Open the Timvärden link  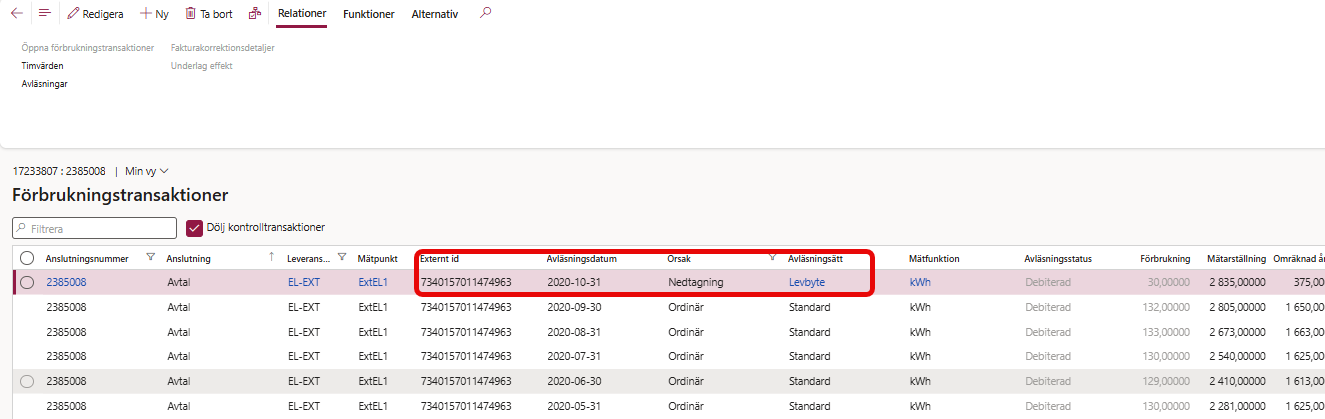(x=43, y=65)
